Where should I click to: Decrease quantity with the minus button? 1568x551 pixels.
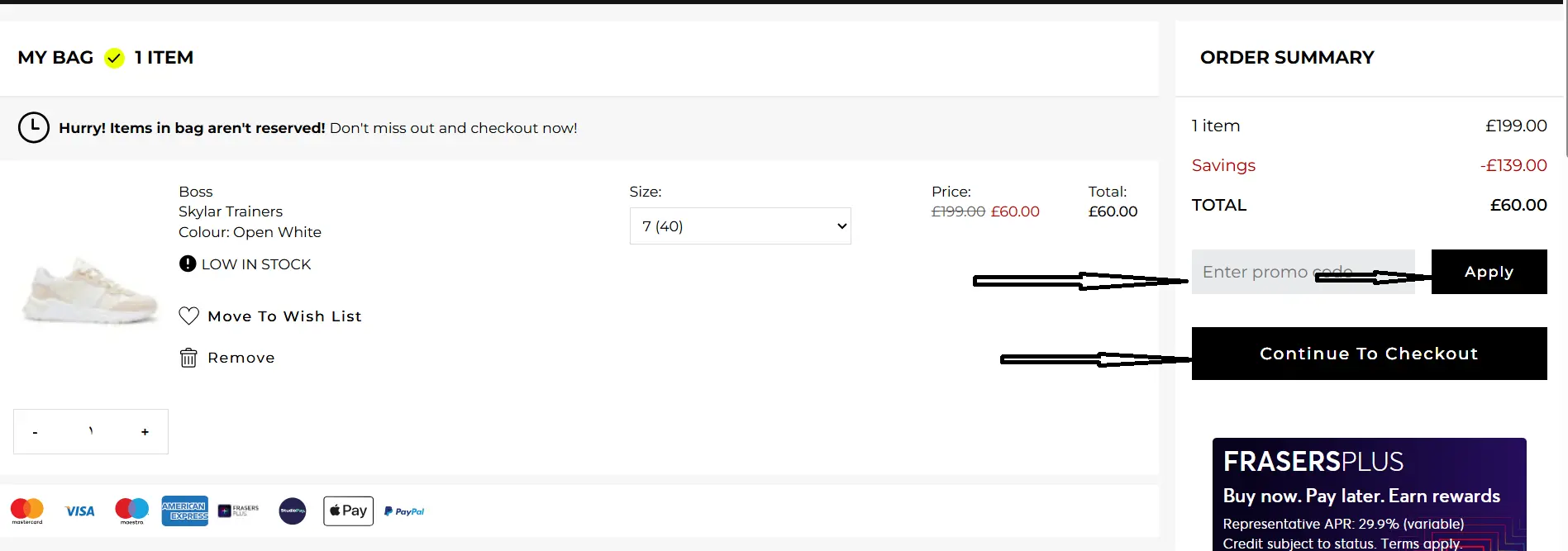coord(35,432)
